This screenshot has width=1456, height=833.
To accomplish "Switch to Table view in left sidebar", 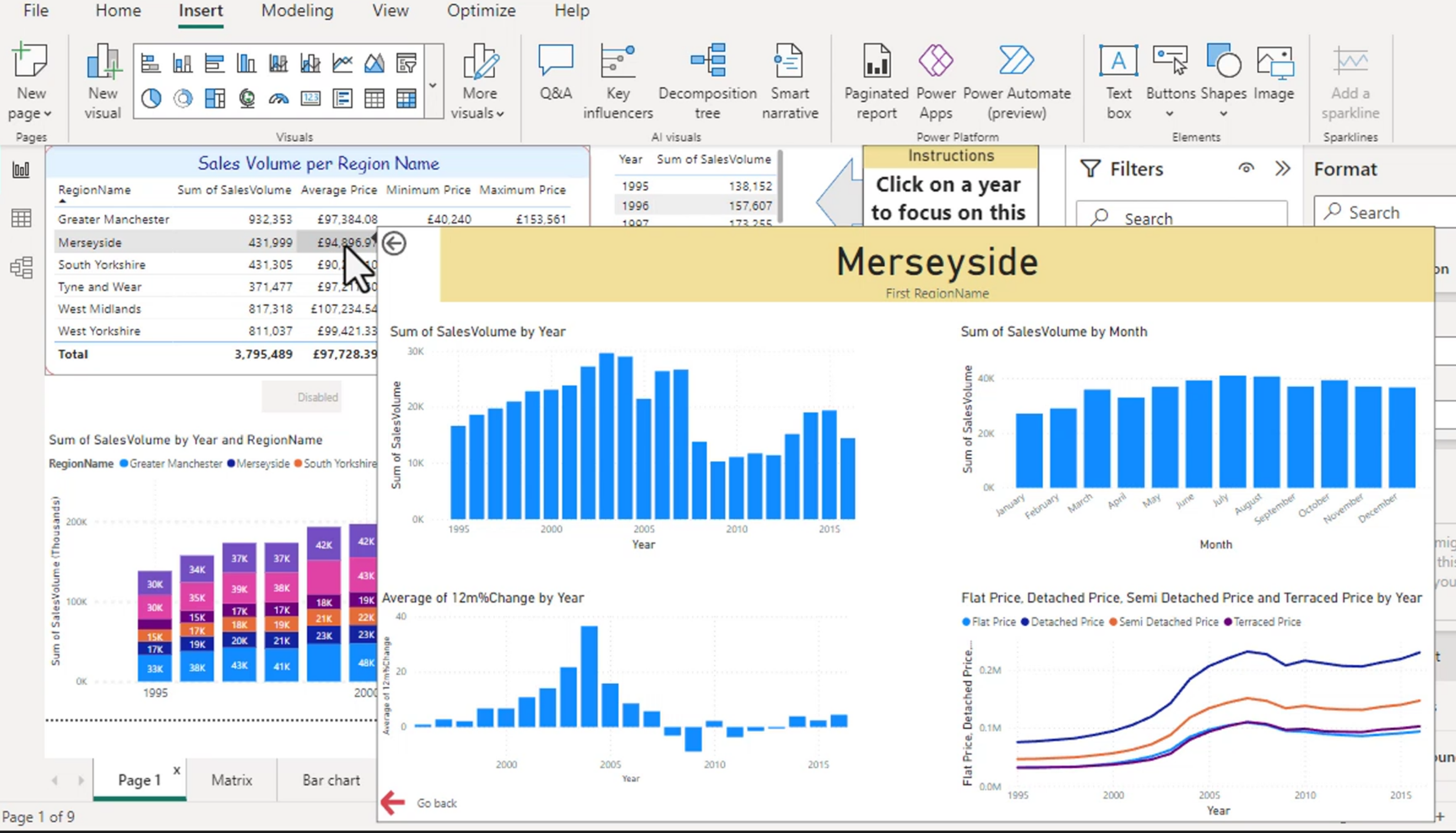I will coord(21,218).
